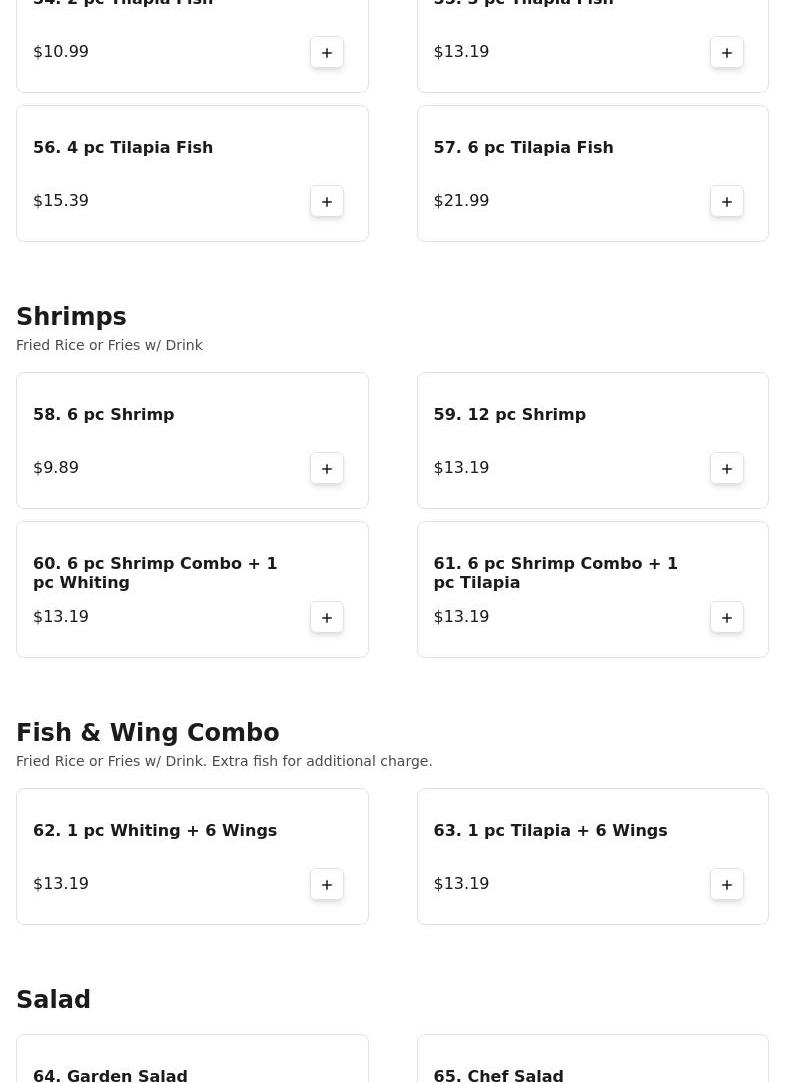Select the 58. 6 pc Shrimp item name
This screenshot has width=785, height=1083.
click(x=104, y=414)
